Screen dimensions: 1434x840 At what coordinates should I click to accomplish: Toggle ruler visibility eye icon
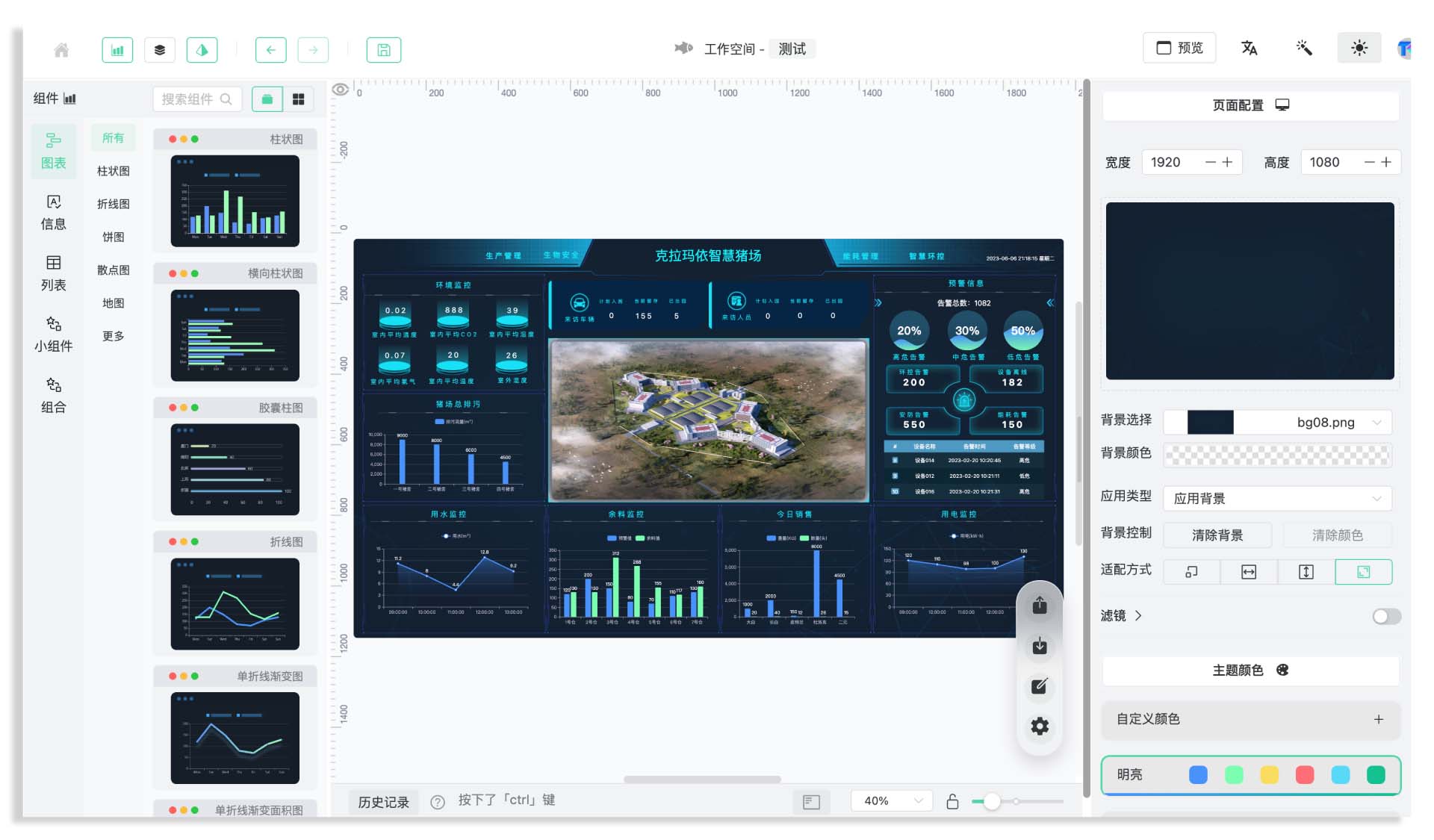pyautogui.click(x=341, y=90)
